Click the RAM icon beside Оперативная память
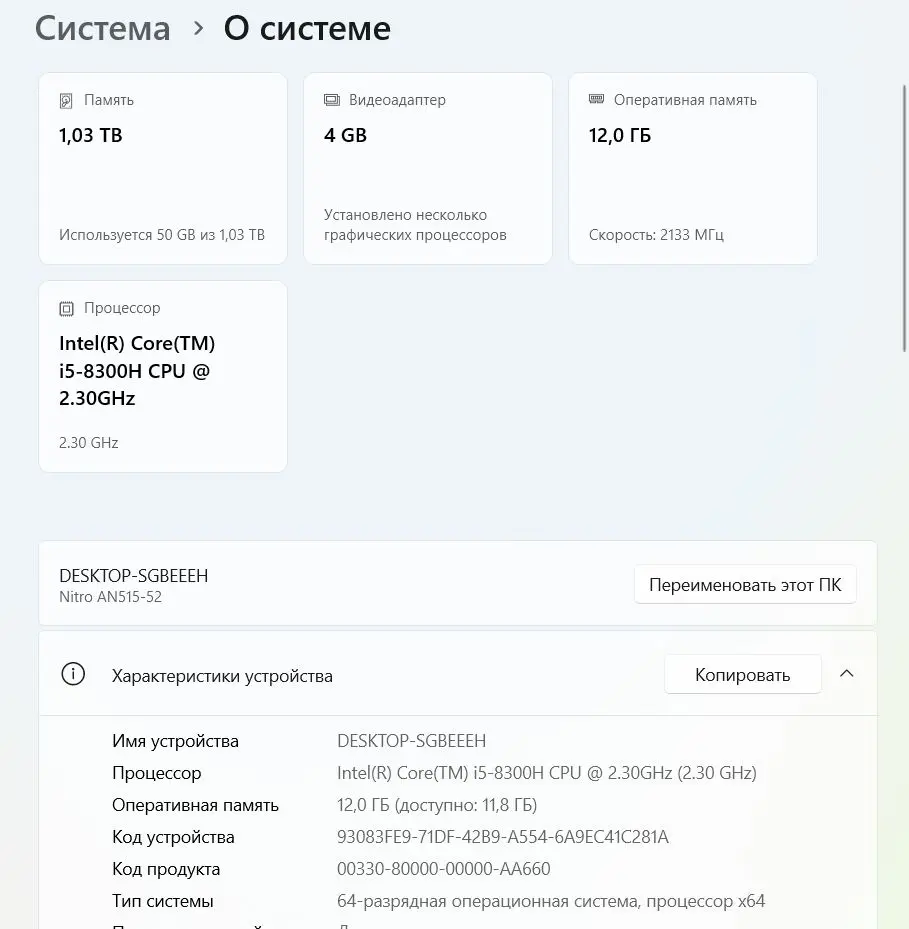 point(596,99)
